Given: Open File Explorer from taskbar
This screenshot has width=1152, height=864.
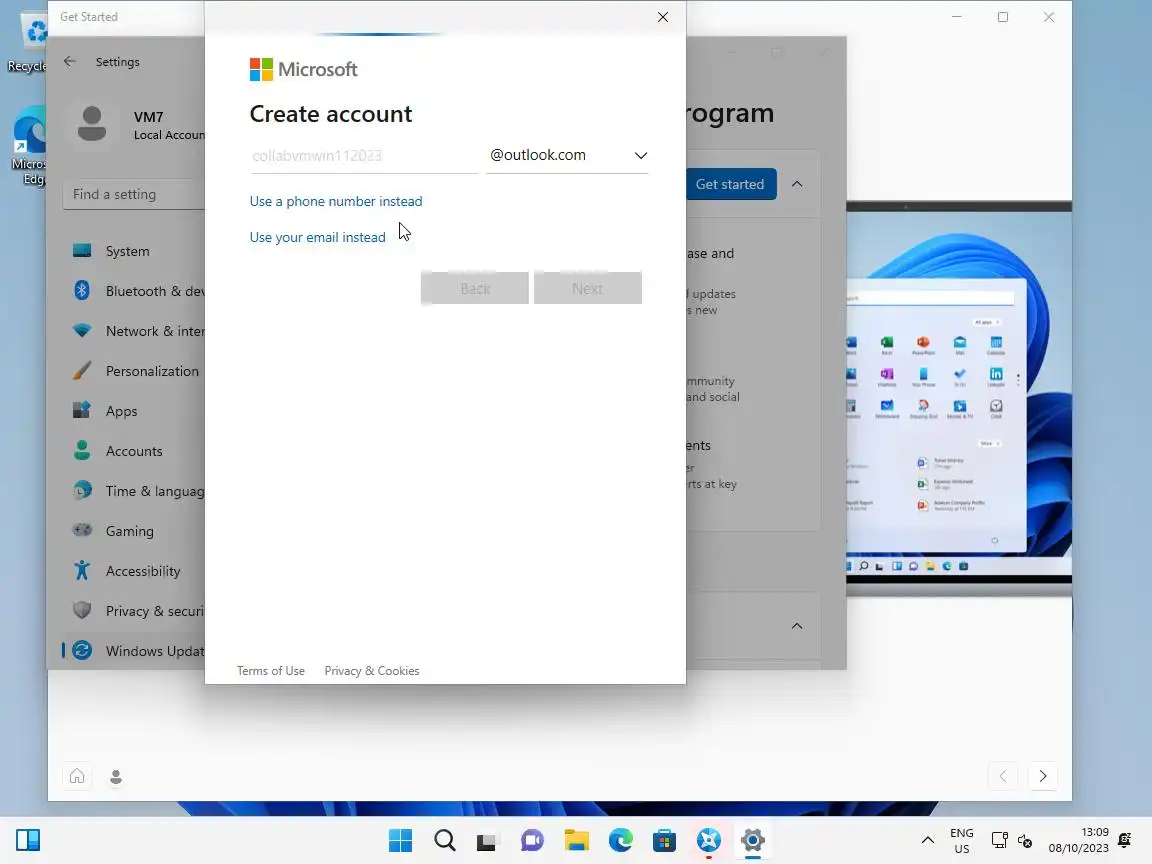Looking at the screenshot, I should [577, 840].
